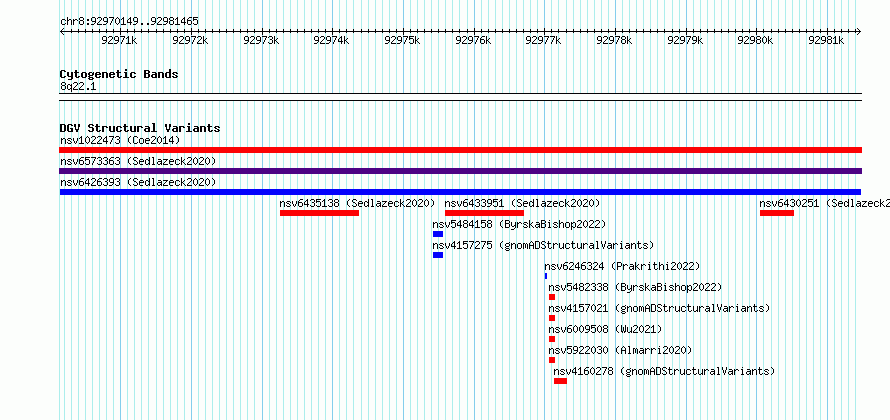Click the 92973k ruler label
This screenshot has width=890, height=420.
click(261, 40)
